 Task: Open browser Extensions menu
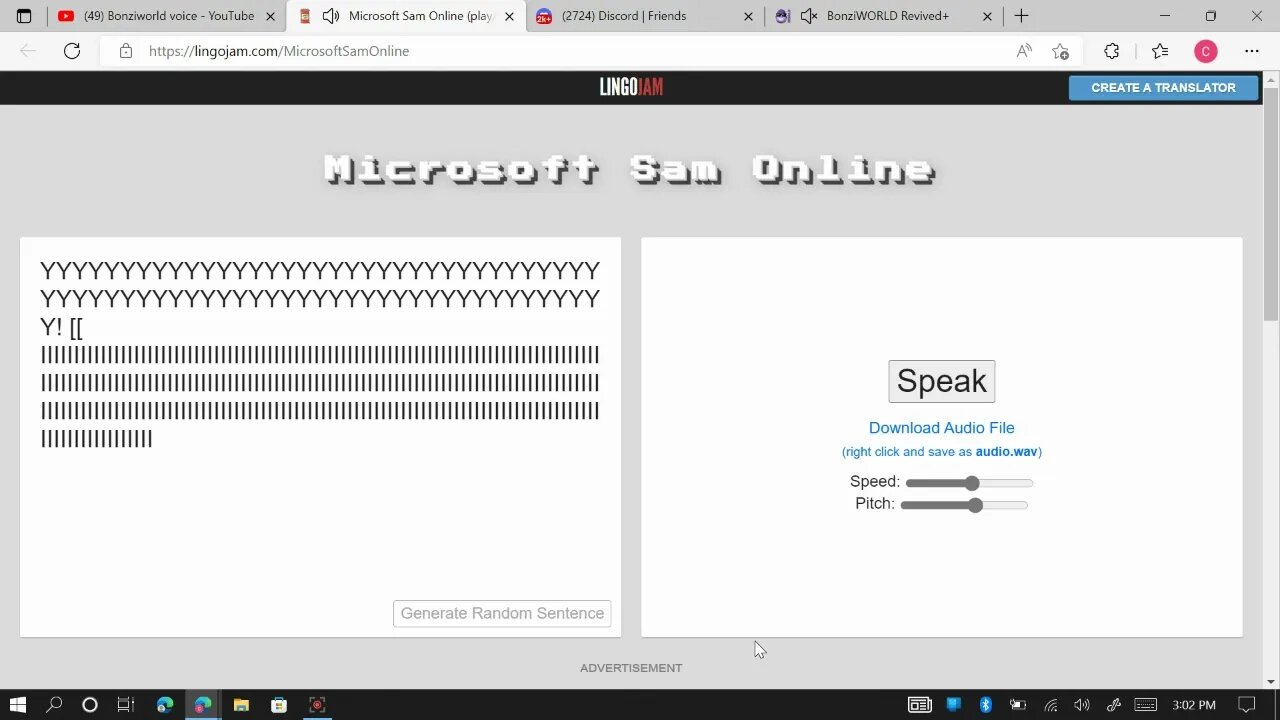click(x=1112, y=51)
